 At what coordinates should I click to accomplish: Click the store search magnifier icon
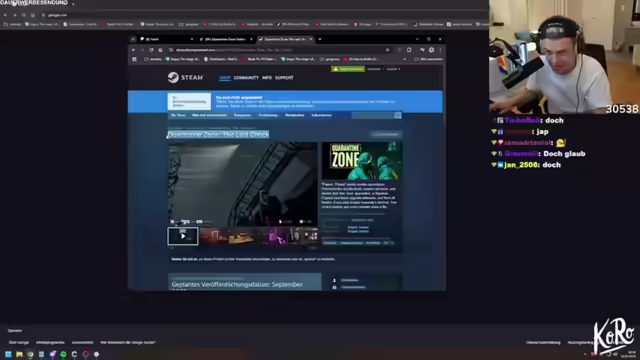(x=398, y=116)
